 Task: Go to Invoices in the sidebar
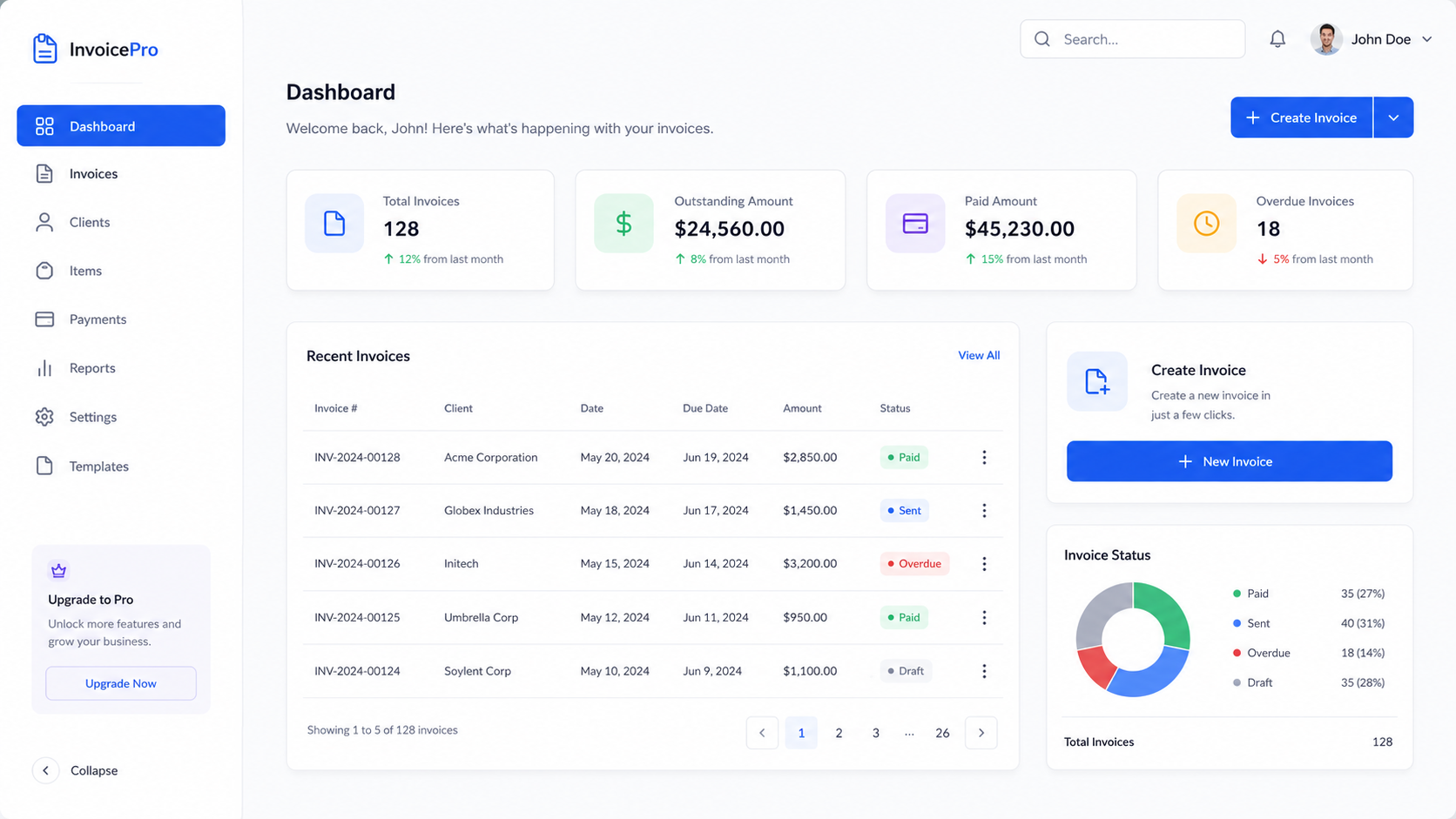coord(121,174)
